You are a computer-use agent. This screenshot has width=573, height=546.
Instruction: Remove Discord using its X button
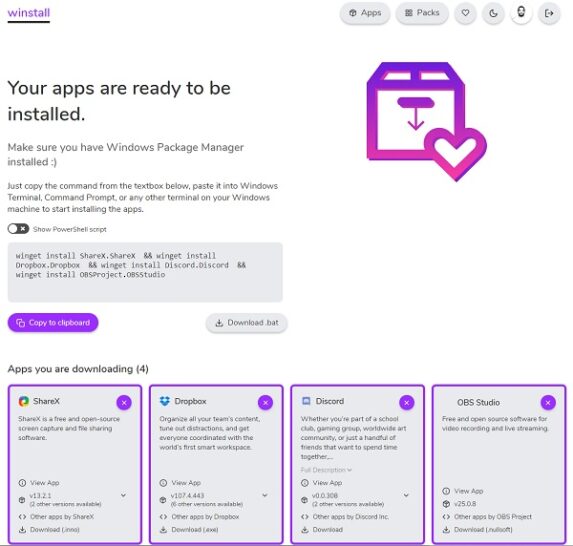[x=407, y=403]
